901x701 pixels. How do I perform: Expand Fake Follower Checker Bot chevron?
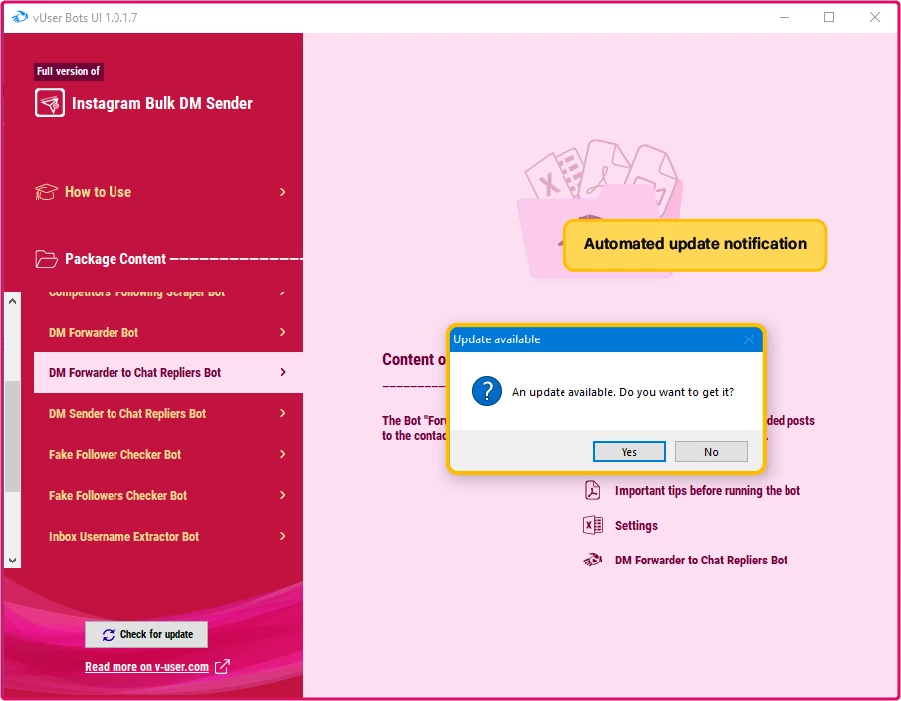[282, 454]
